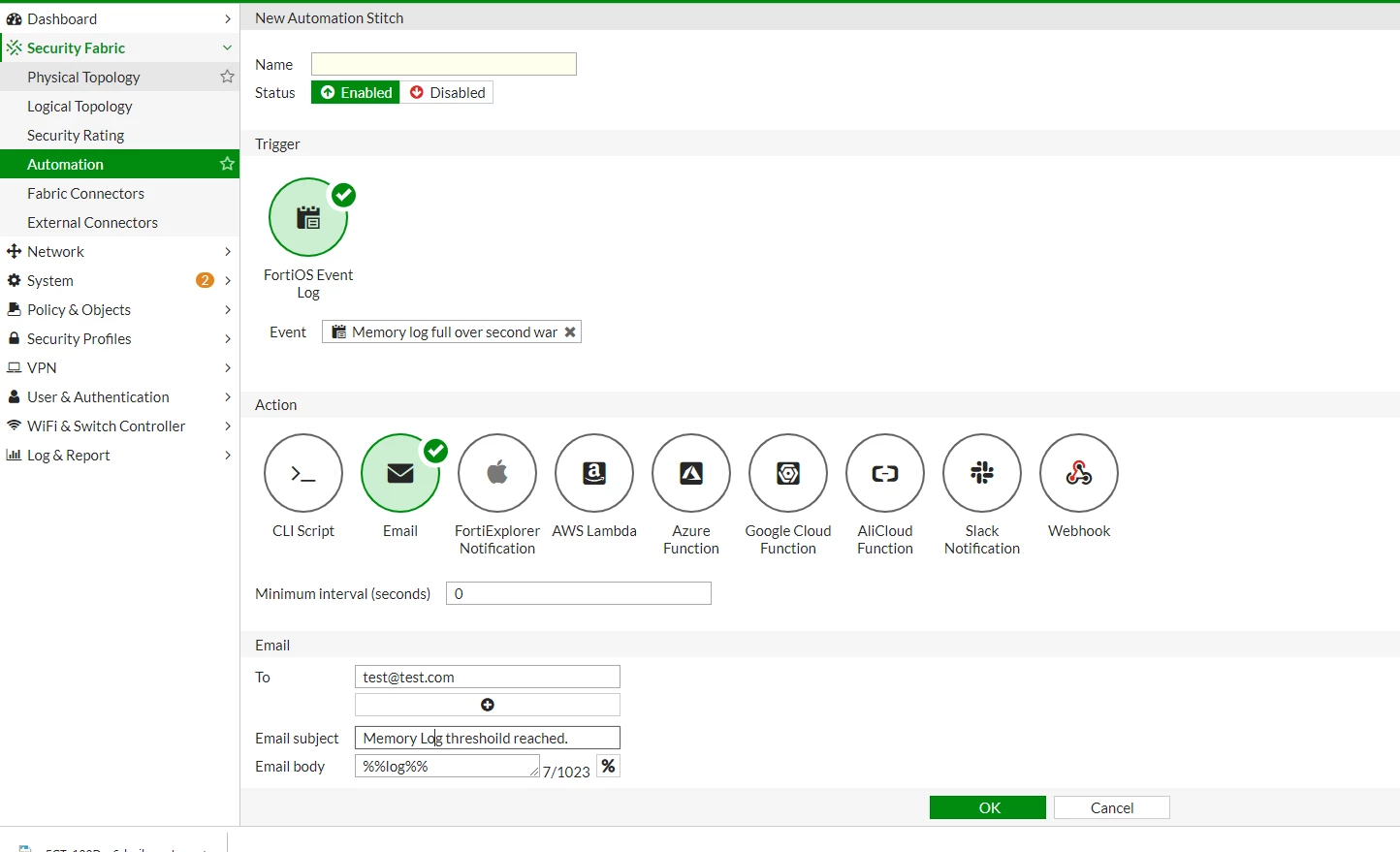
Task: Click the System notification badge showing 2
Action: click(205, 280)
